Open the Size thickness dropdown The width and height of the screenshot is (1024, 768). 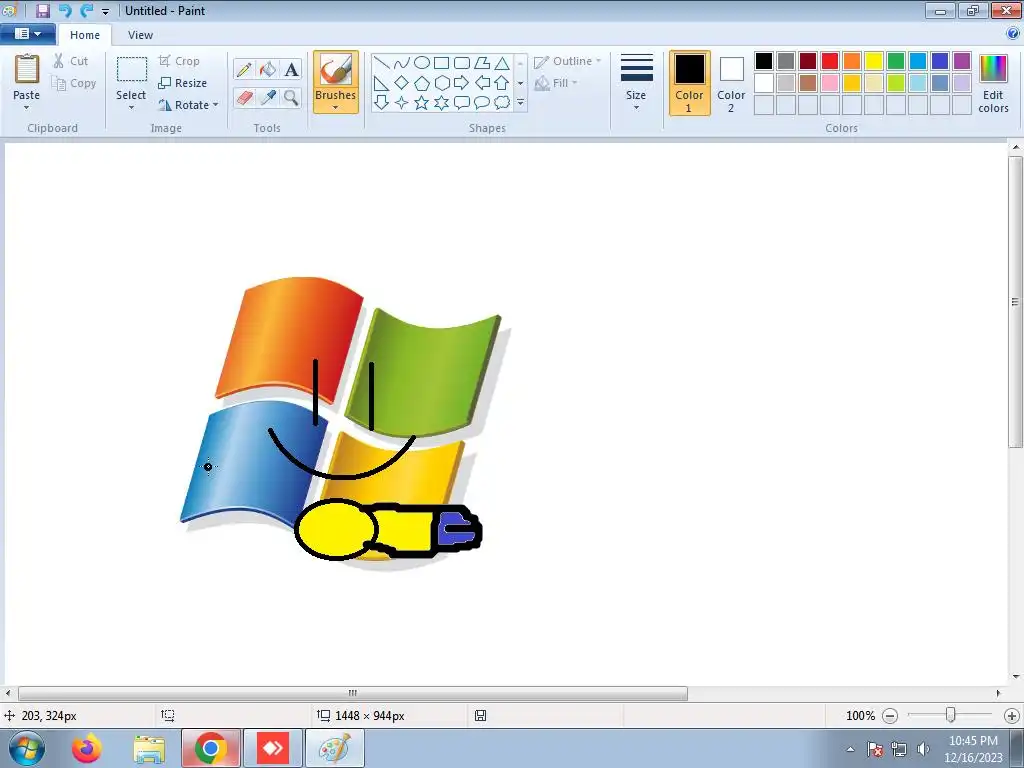636,82
